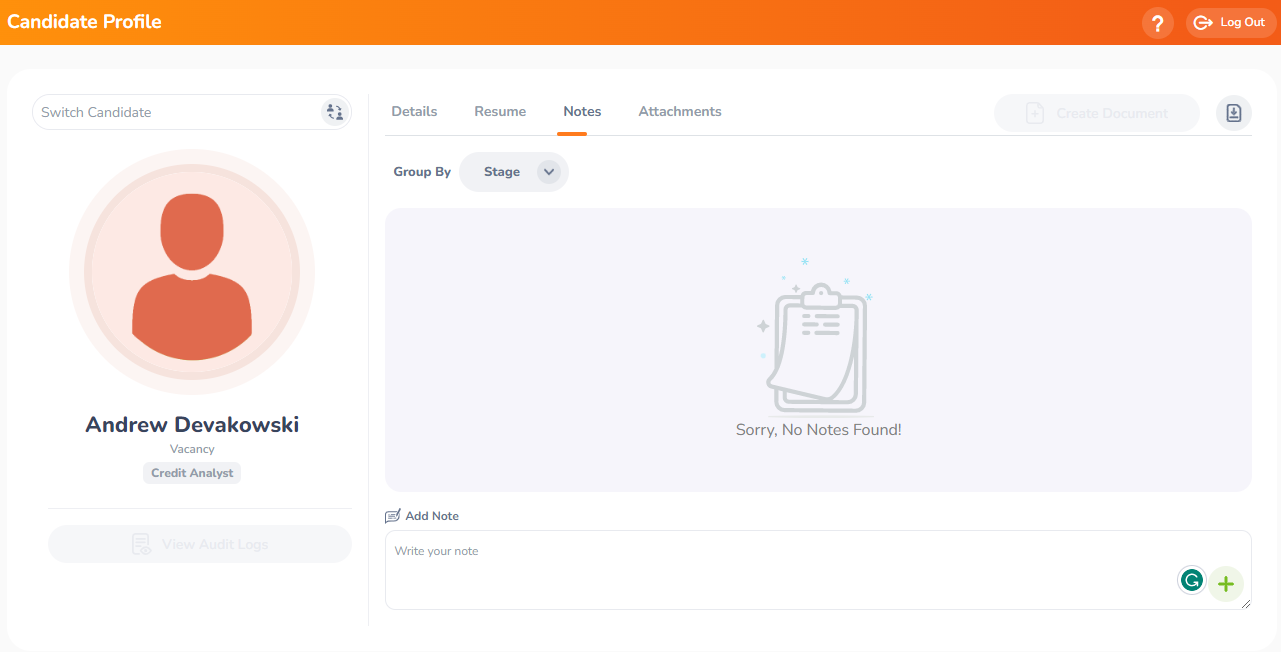Click the green plus icon to submit note

pos(1225,583)
